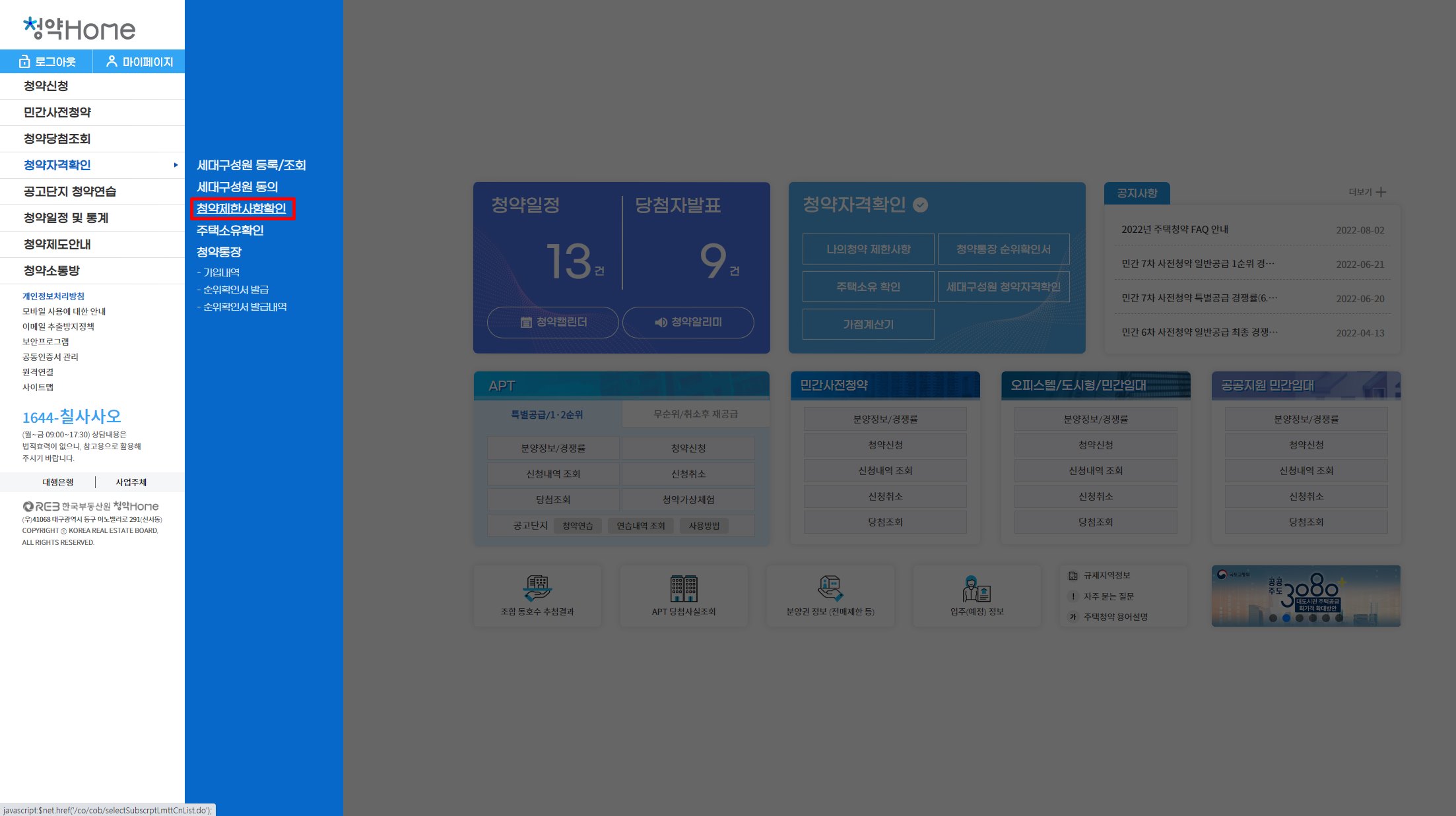Screen dimensions: 1456x816
Task: Open 청약캘린더 calendar button
Action: [553, 322]
